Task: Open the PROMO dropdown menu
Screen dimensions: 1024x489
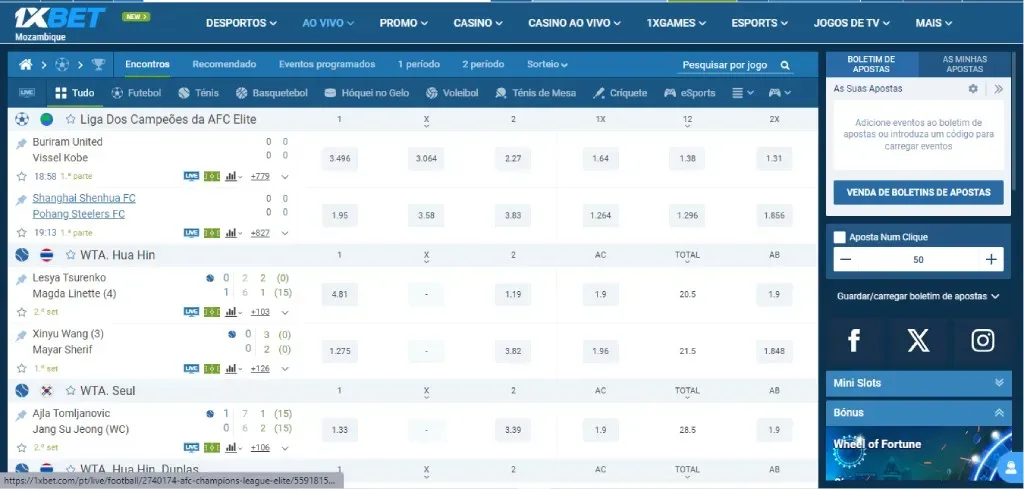Action: click(404, 23)
